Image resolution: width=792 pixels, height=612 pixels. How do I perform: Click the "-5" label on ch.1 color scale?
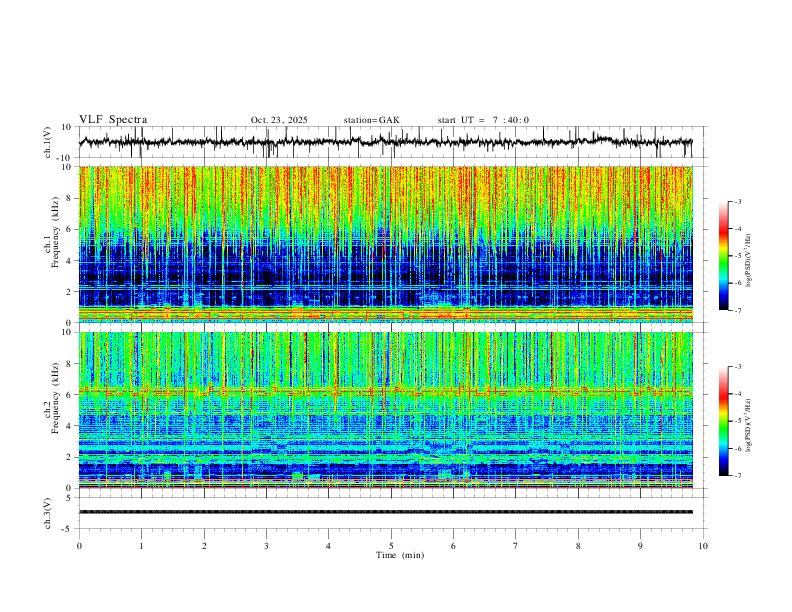738,256
